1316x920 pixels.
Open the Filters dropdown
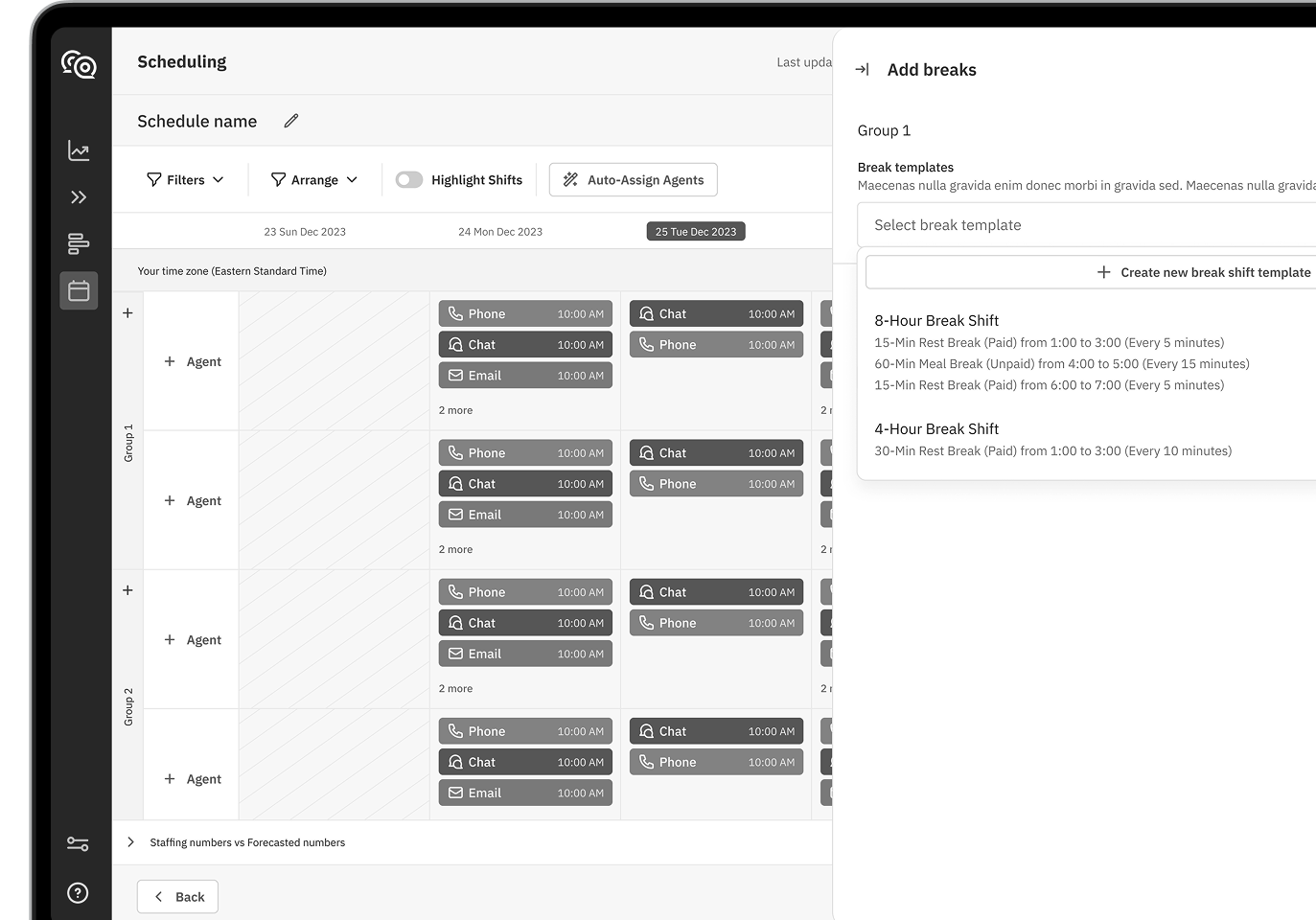(185, 180)
